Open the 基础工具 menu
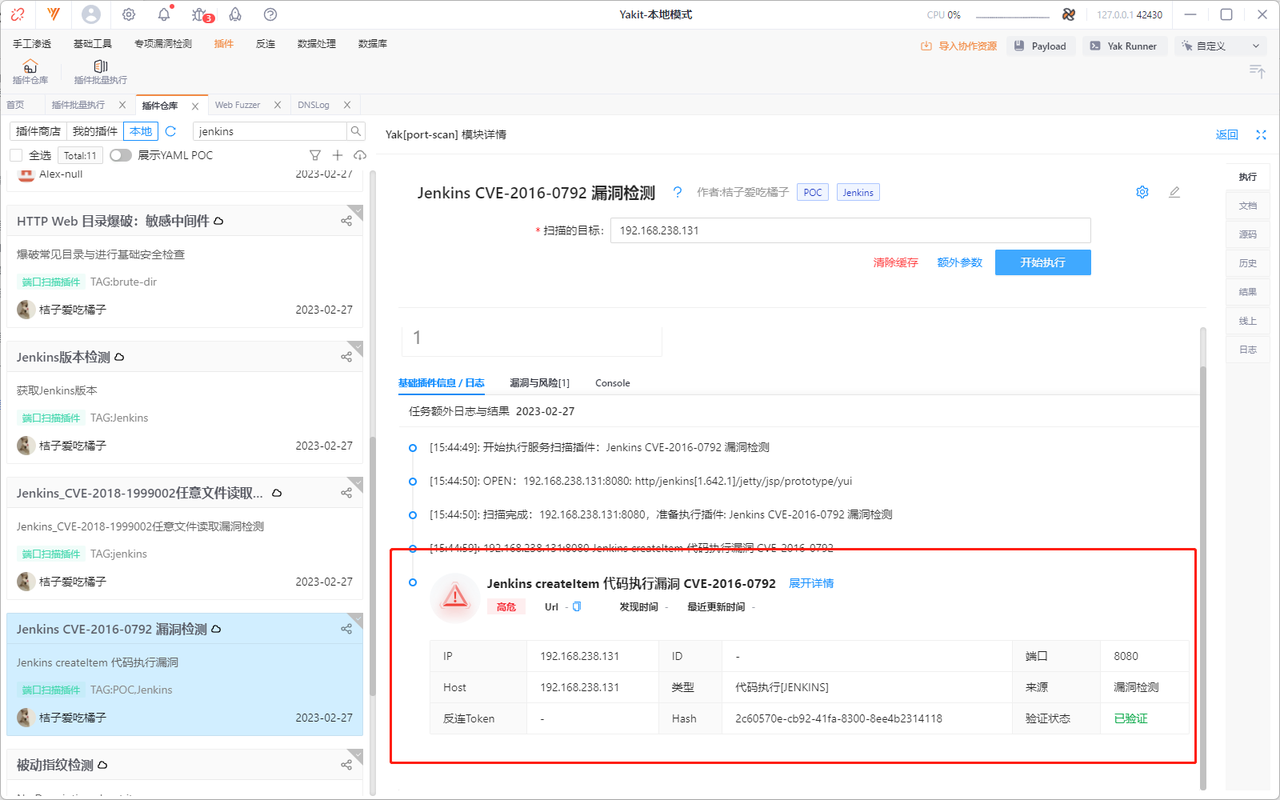 tap(93, 44)
